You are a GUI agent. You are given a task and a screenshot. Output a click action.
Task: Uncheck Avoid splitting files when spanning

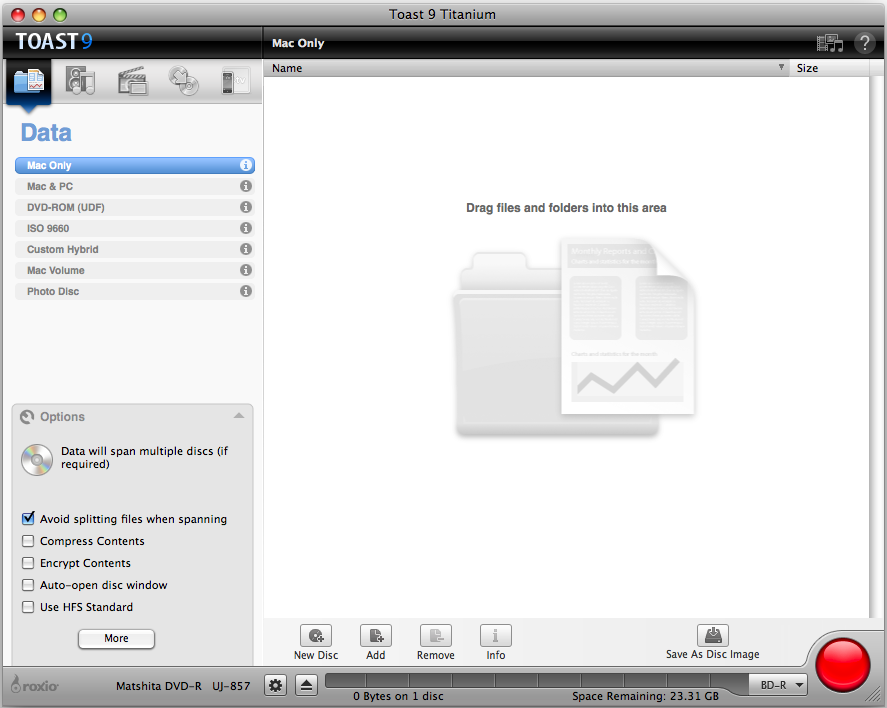click(28, 519)
